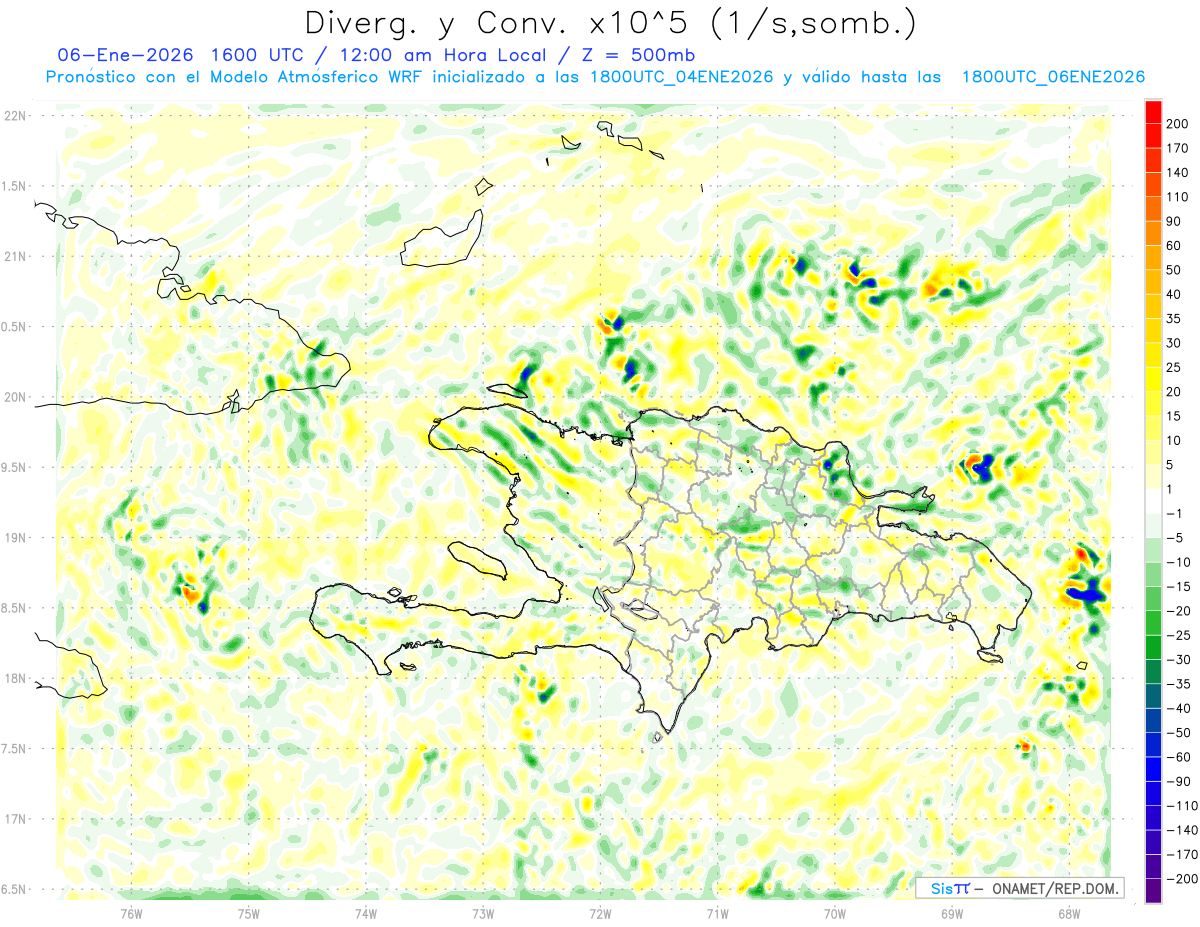
Task: Click the '70W' longitude label
Action: pyautogui.click(x=835, y=913)
